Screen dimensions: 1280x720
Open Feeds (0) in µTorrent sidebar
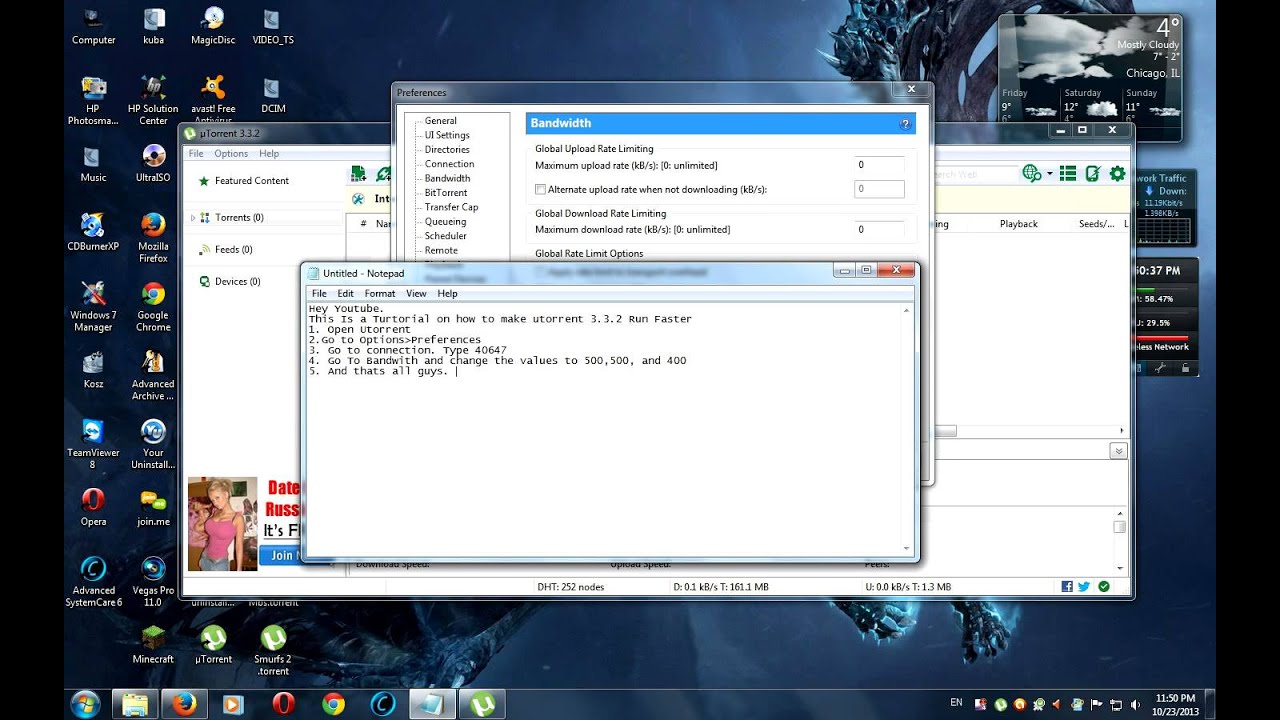(226, 249)
